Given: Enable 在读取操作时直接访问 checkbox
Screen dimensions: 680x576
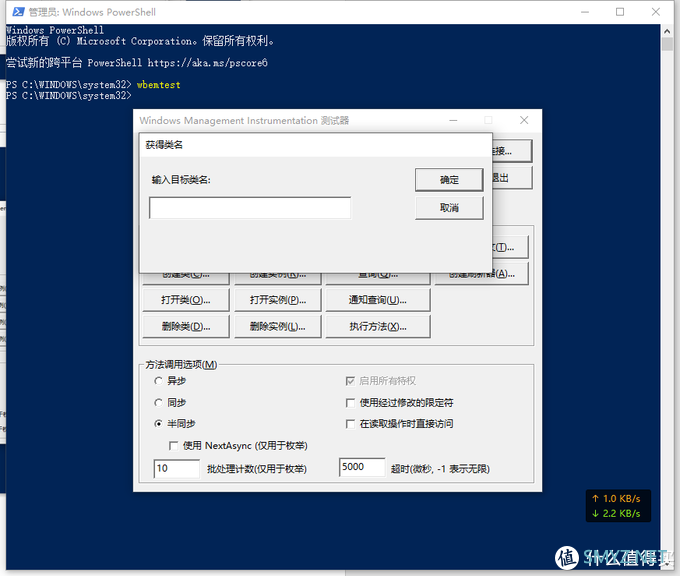Looking at the screenshot, I should coord(350,424).
